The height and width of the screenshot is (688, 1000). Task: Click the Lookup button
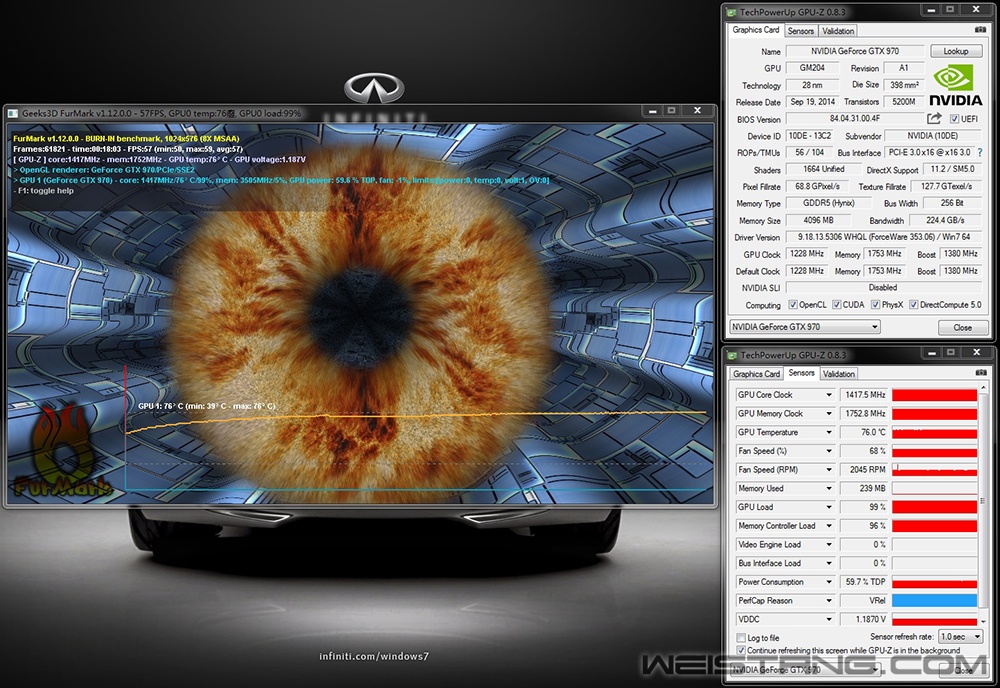[x=955, y=51]
